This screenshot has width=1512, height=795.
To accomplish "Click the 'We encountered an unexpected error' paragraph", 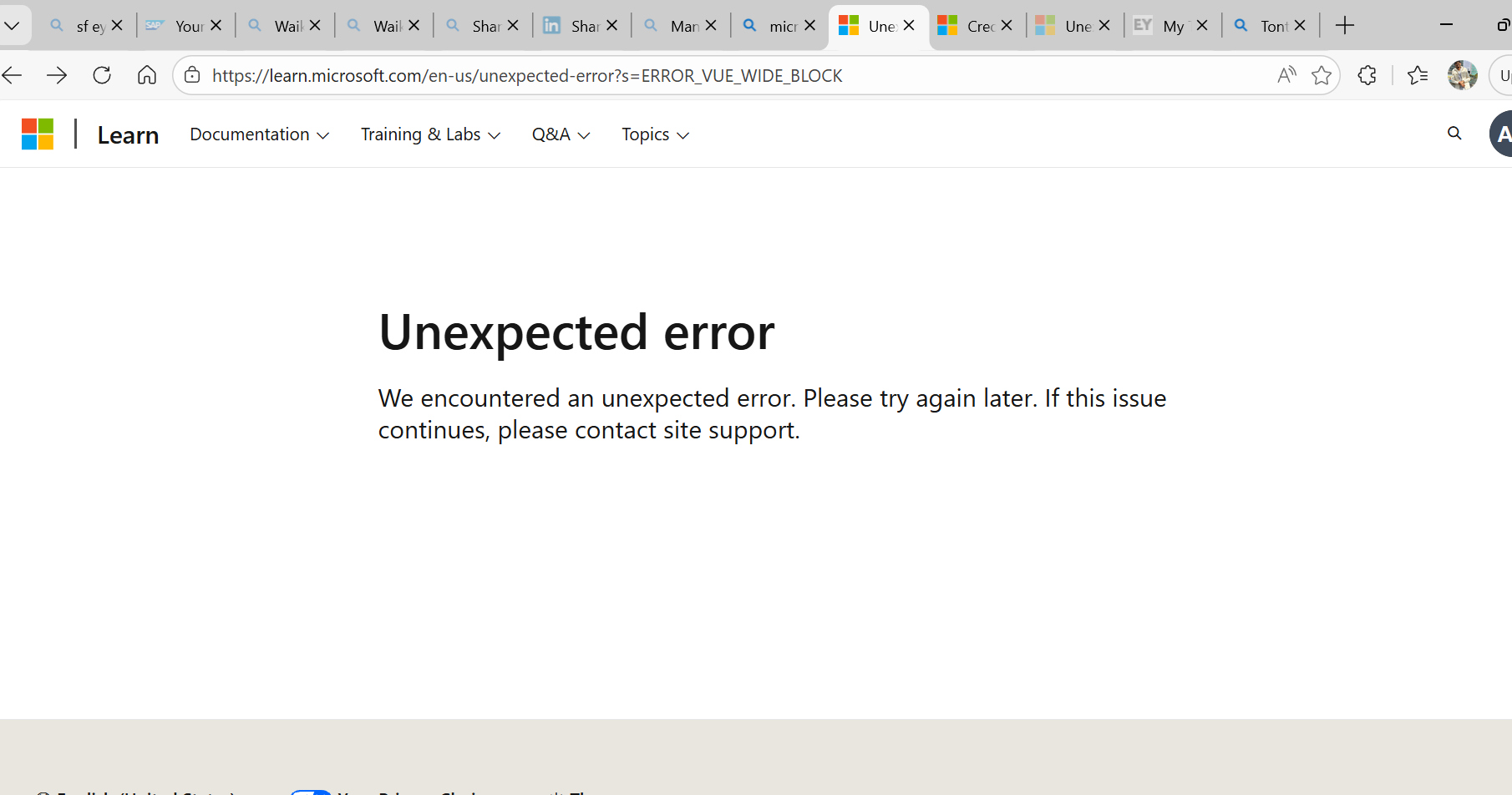I will 773,414.
